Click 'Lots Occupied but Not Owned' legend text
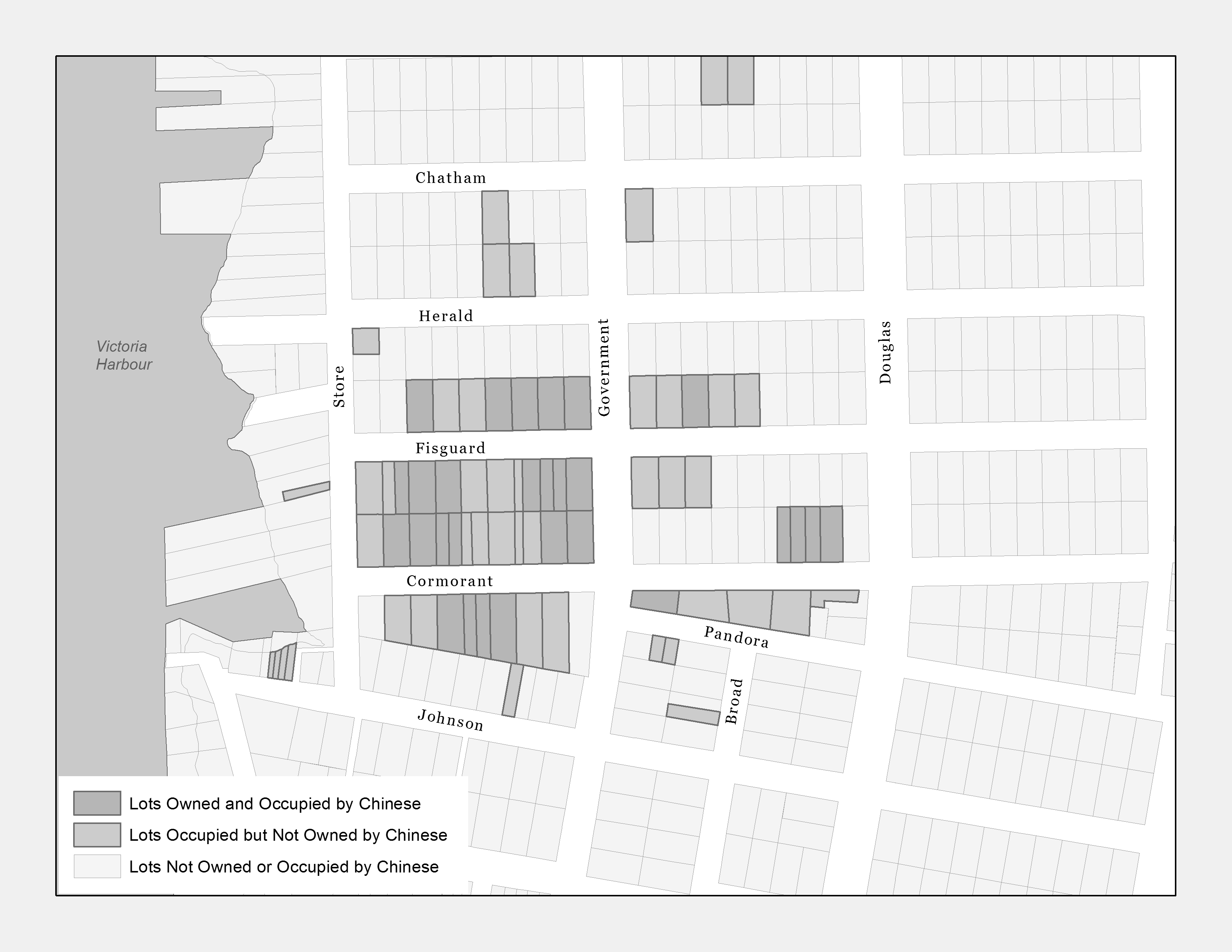Screen dimensions: 1232x952 288,835
